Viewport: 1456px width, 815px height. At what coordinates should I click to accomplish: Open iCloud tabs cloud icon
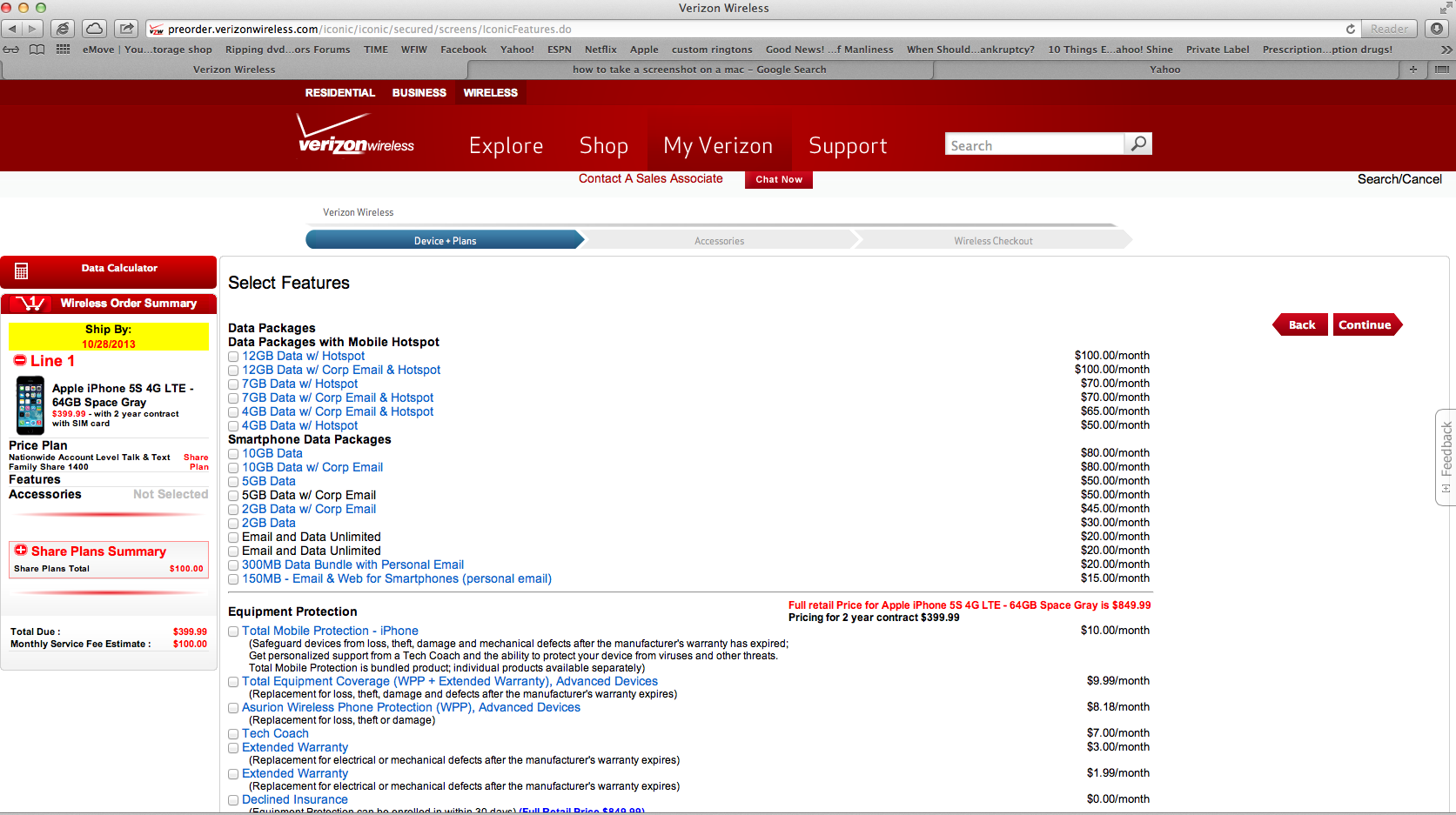pyautogui.click(x=94, y=29)
